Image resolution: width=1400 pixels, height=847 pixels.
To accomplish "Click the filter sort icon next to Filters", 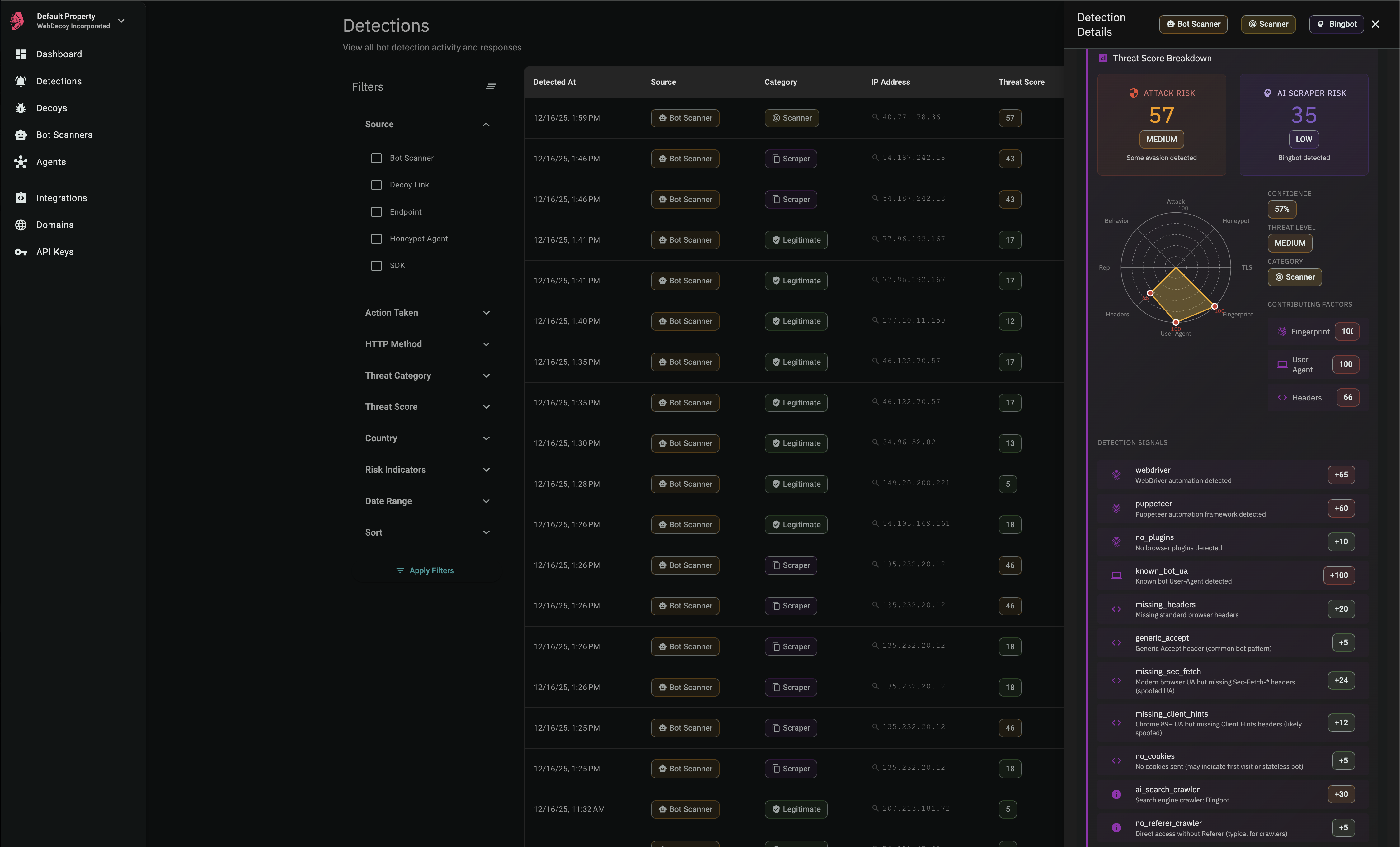I will (x=491, y=86).
